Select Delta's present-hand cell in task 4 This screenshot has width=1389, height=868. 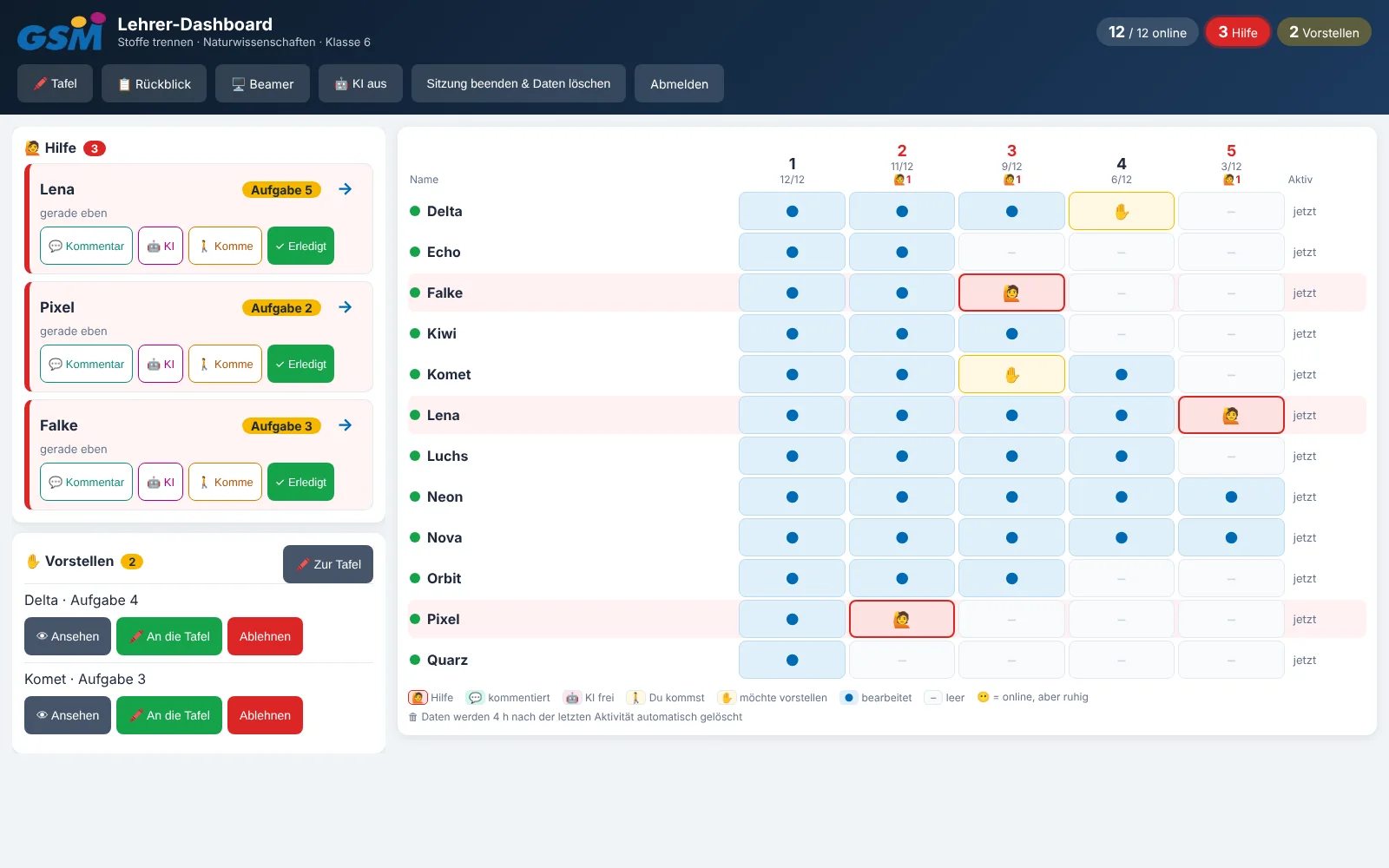pyautogui.click(x=1122, y=211)
